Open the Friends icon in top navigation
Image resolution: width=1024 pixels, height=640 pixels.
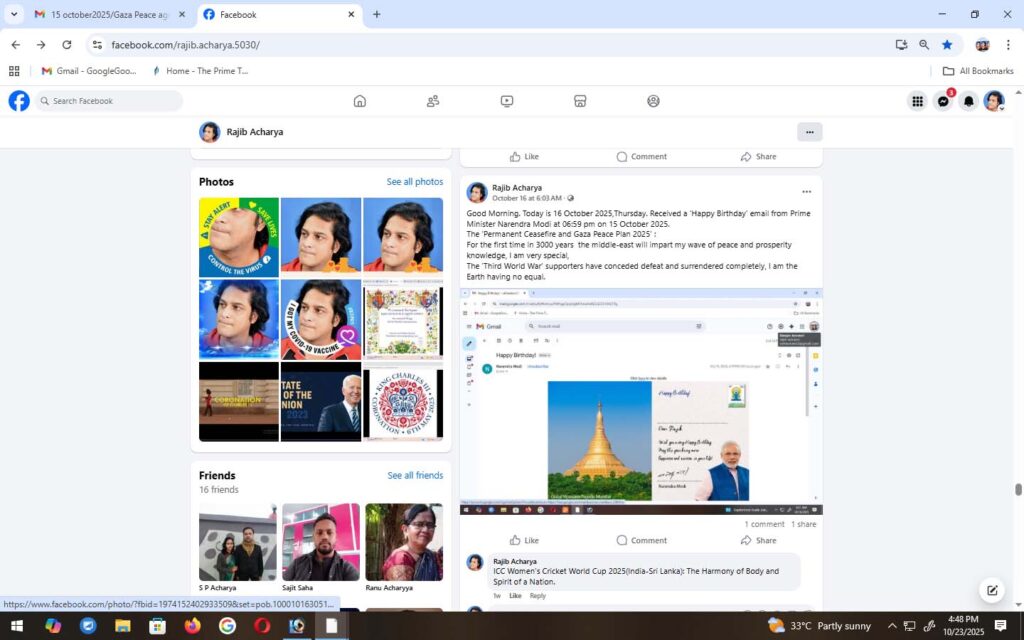[433, 101]
